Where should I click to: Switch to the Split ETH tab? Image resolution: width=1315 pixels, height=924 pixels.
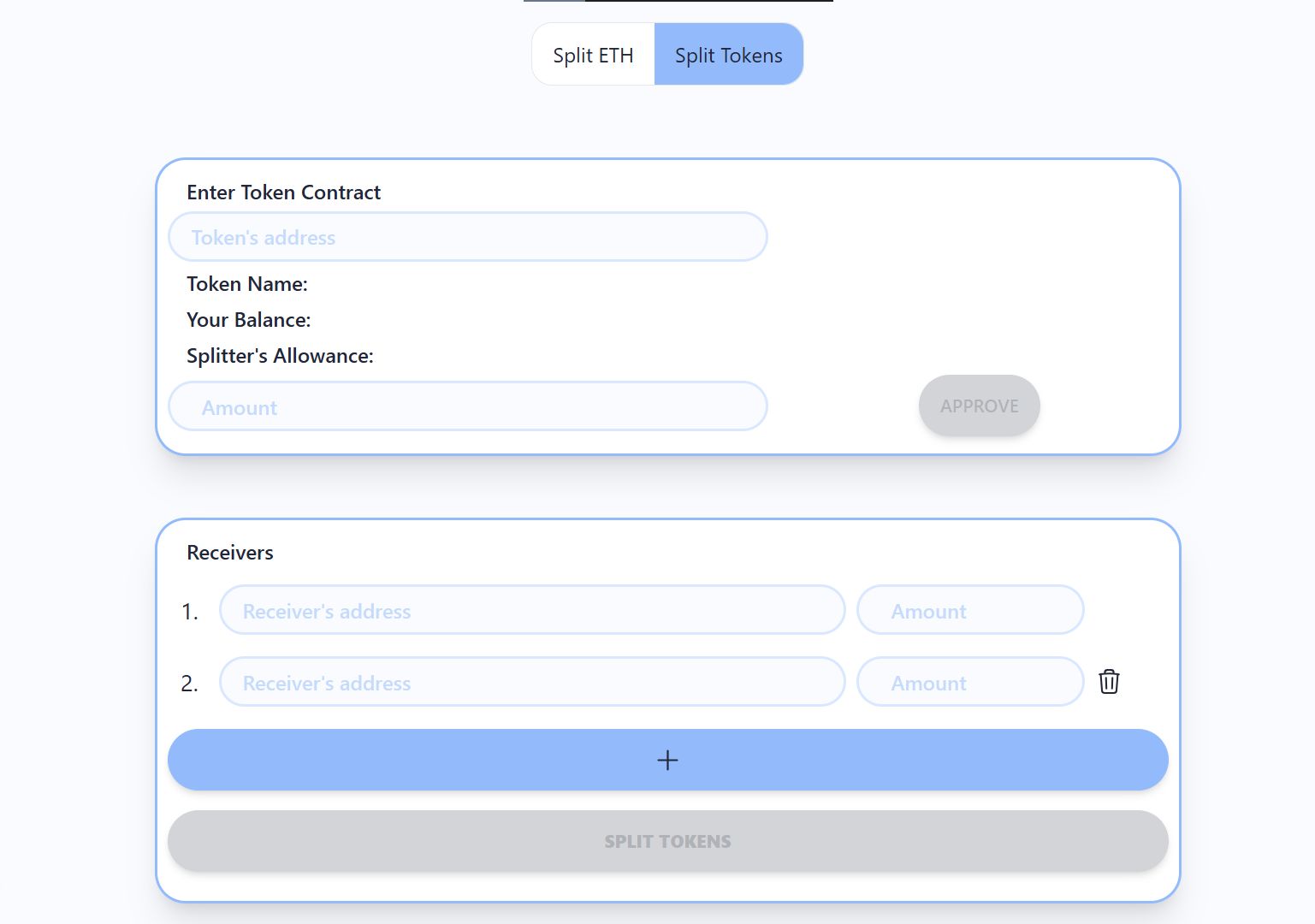pos(593,55)
